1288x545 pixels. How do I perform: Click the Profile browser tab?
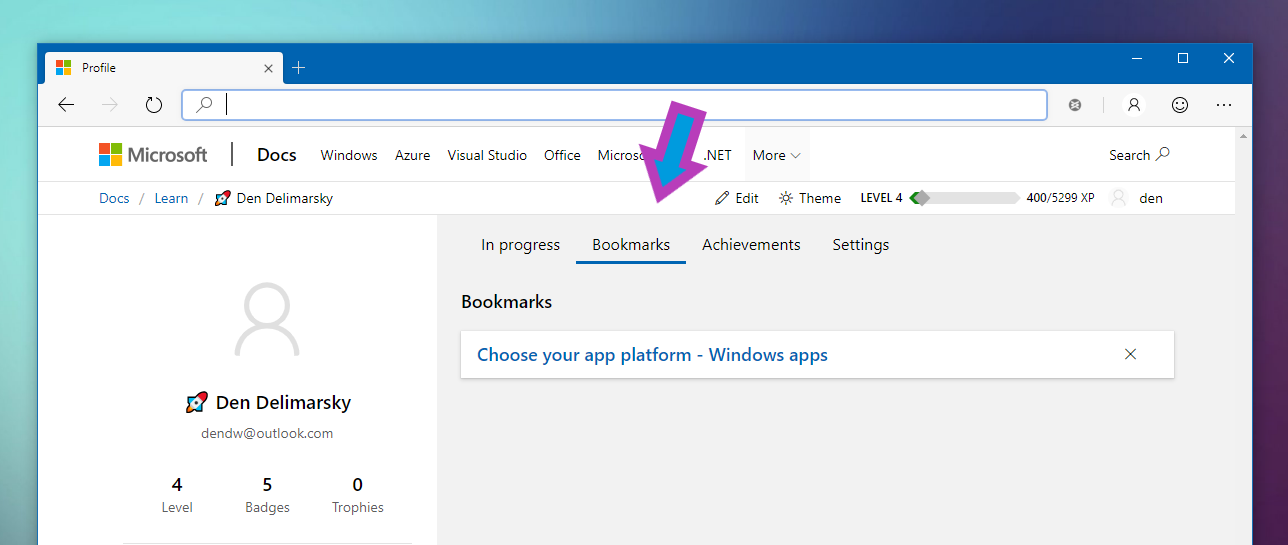click(165, 68)
